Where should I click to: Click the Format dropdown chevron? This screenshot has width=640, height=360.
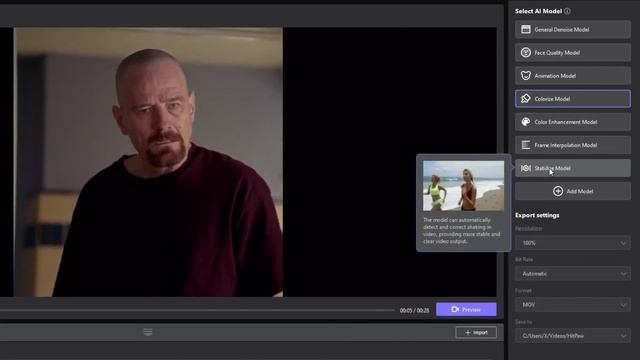[x=623, y=305]
